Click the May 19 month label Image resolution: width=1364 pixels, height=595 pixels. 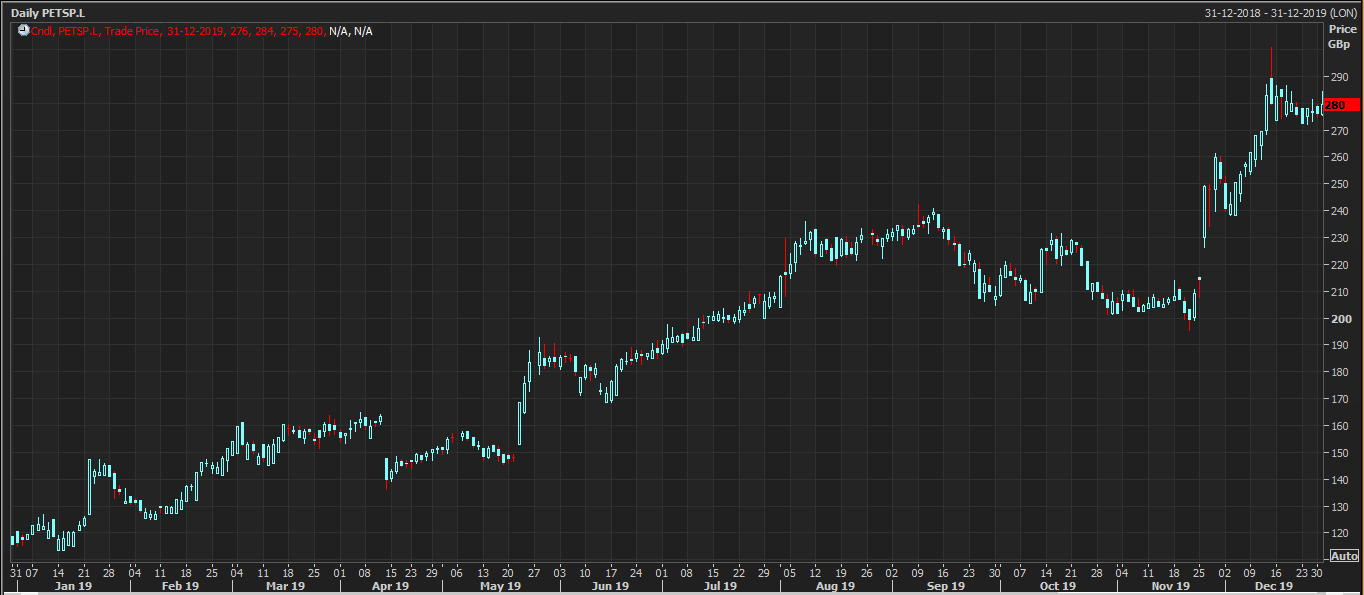pyautogui.click(x=500, y=587)
